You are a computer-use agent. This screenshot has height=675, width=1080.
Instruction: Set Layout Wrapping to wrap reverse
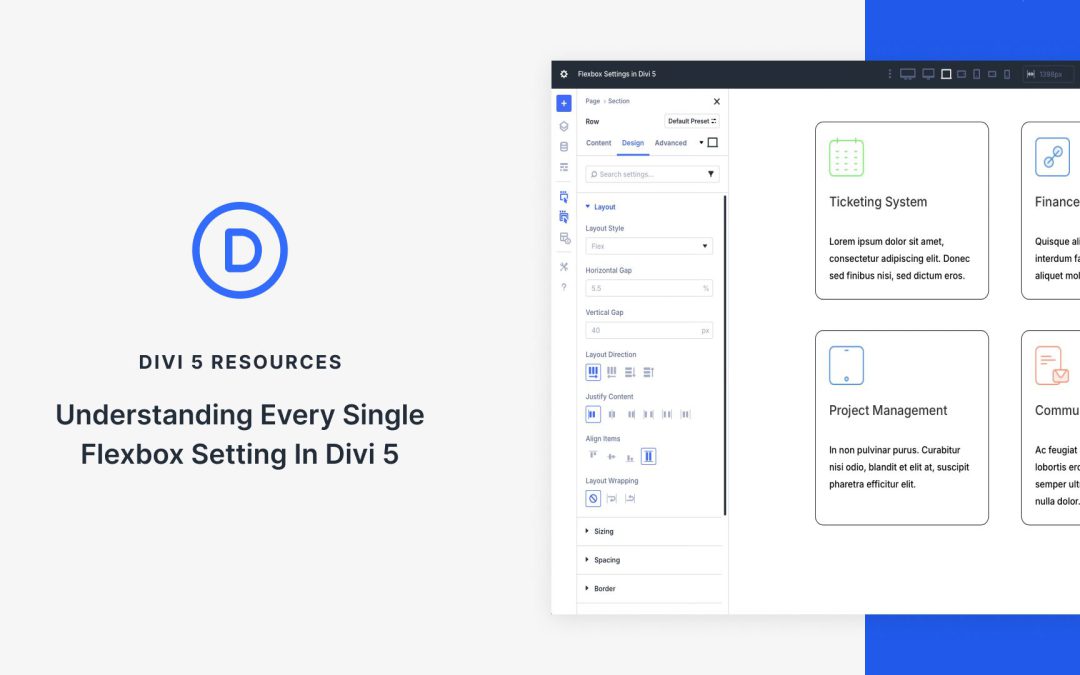(630, 499)
